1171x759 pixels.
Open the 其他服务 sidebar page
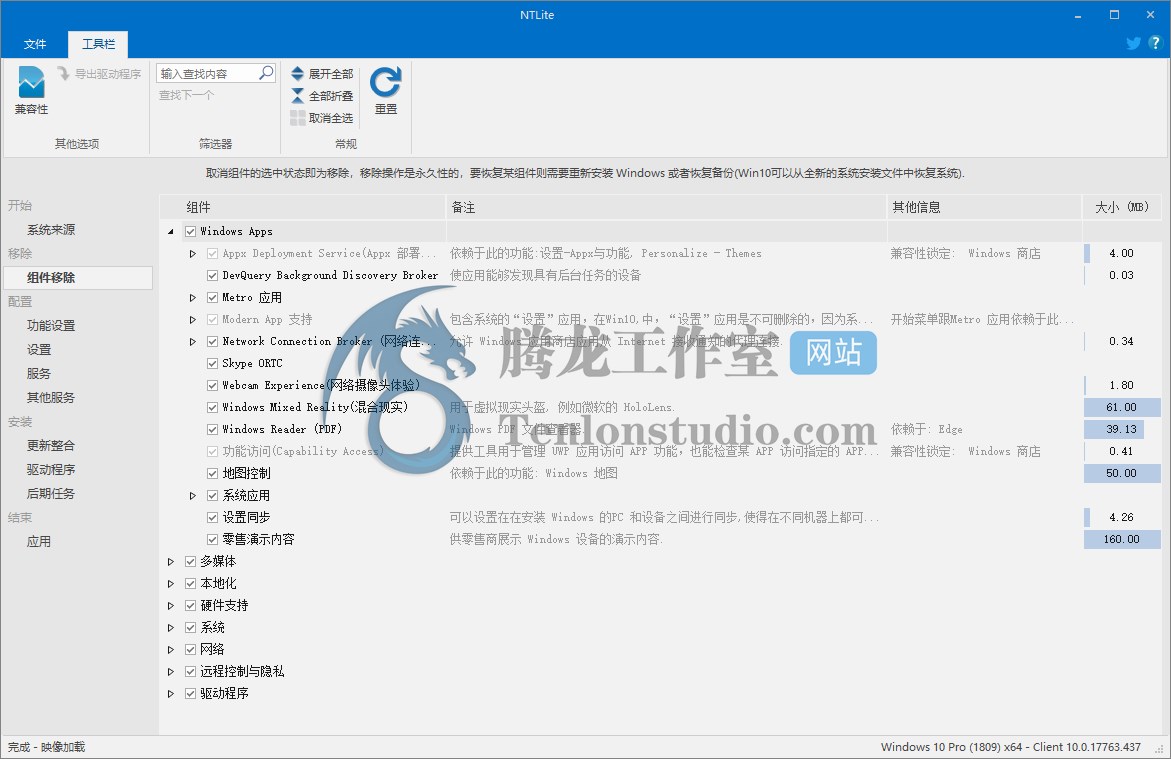click(x=51, y=397)
